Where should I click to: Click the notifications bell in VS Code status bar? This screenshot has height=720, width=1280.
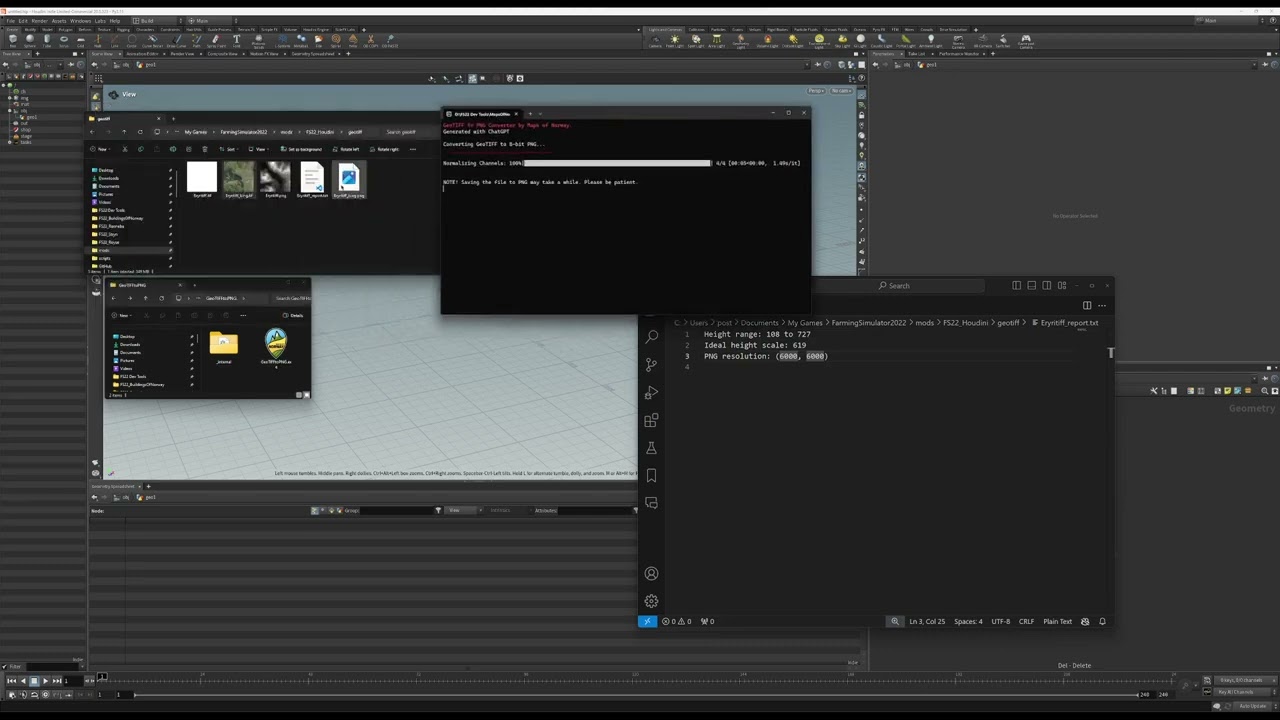(x=1102, y=622)
